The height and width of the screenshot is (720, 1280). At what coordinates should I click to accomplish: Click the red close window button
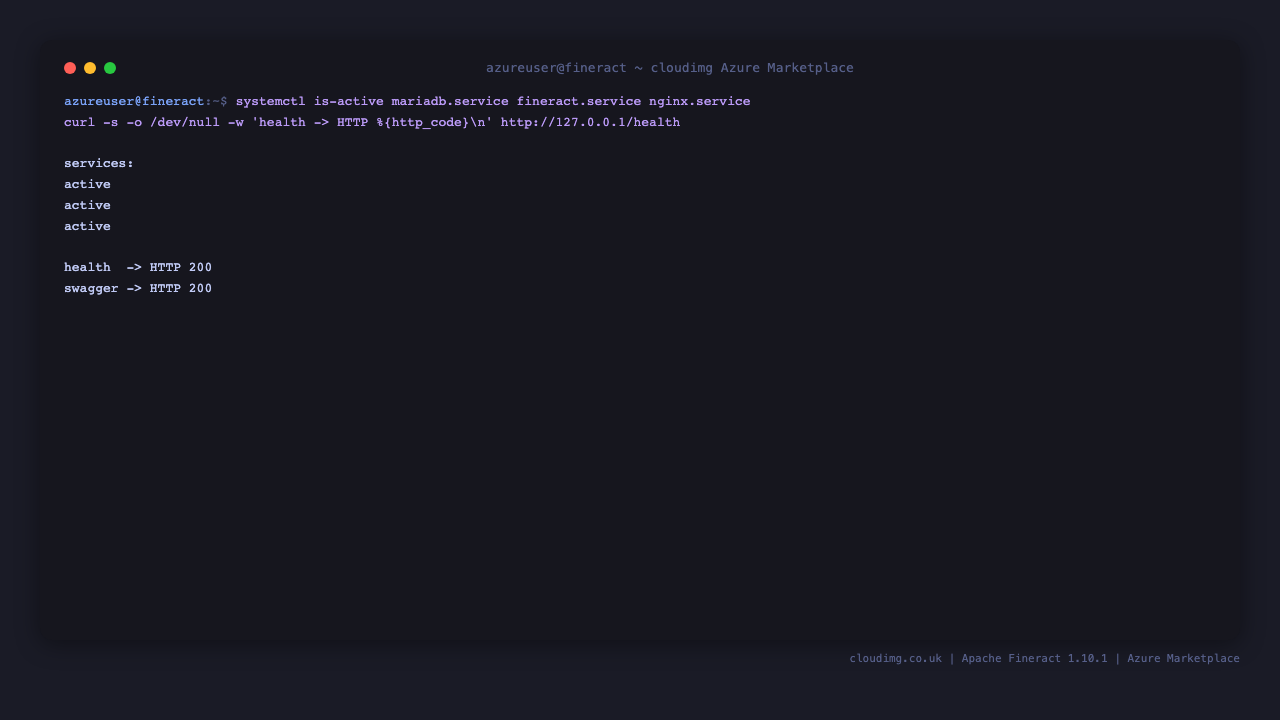tap(70, 68)
